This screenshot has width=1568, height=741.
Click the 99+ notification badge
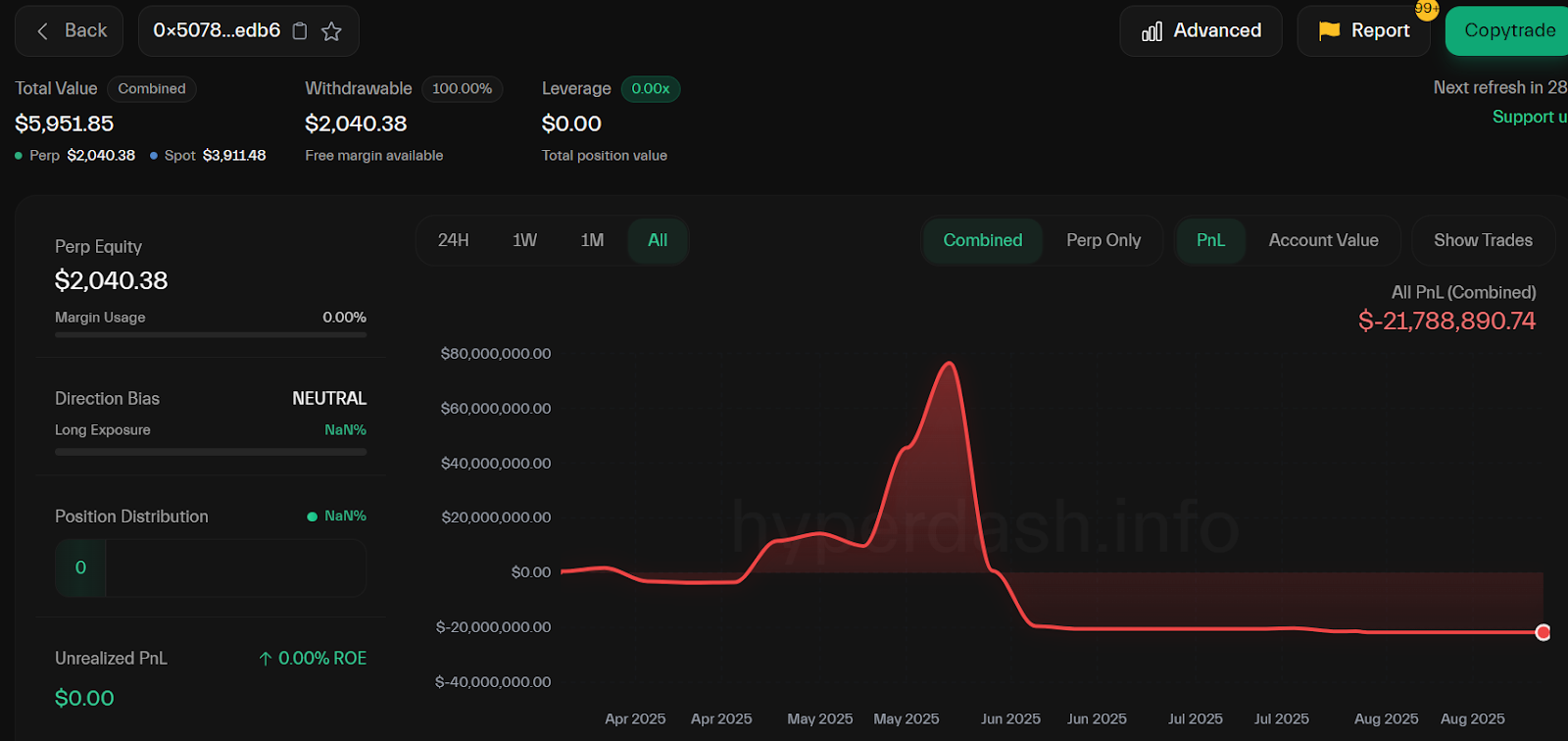pos(1427,9)
